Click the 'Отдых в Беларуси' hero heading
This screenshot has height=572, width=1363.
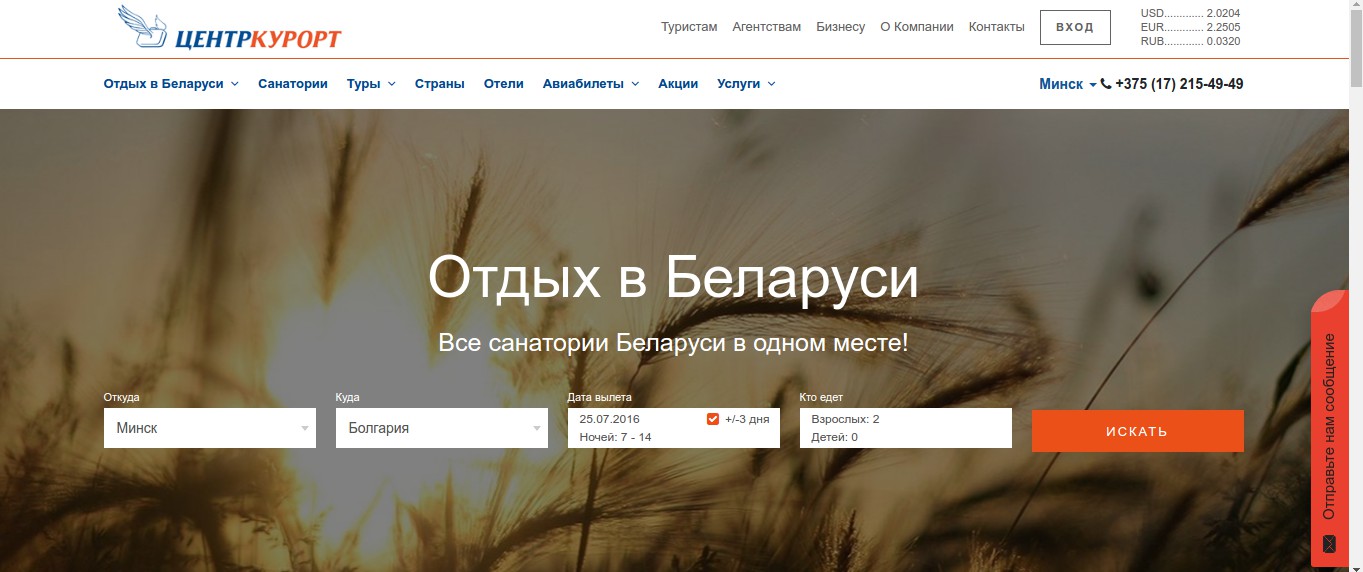[x=673, y=277]
